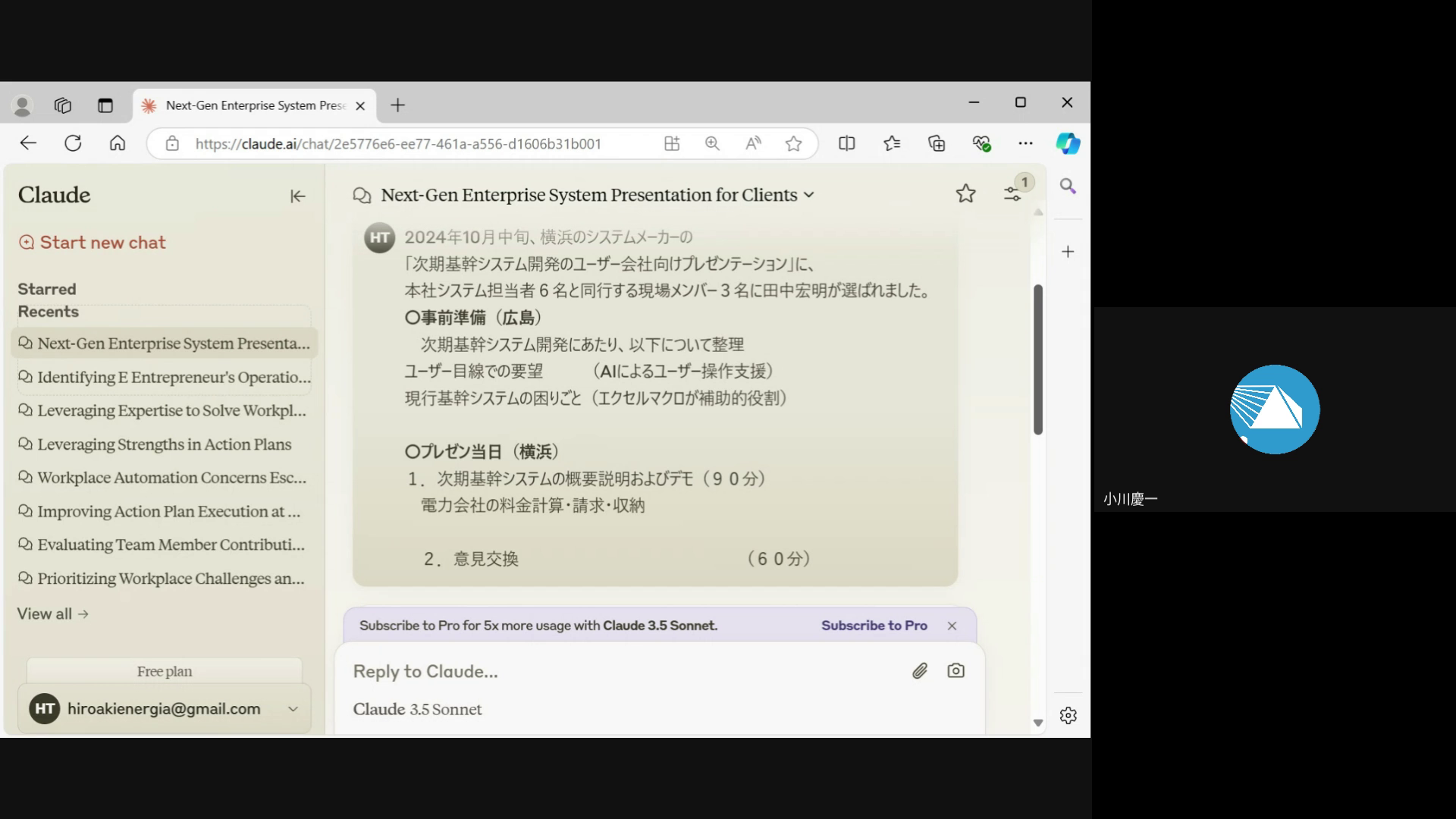Take a screenshot with camera icon

click(x=955, y=671)
